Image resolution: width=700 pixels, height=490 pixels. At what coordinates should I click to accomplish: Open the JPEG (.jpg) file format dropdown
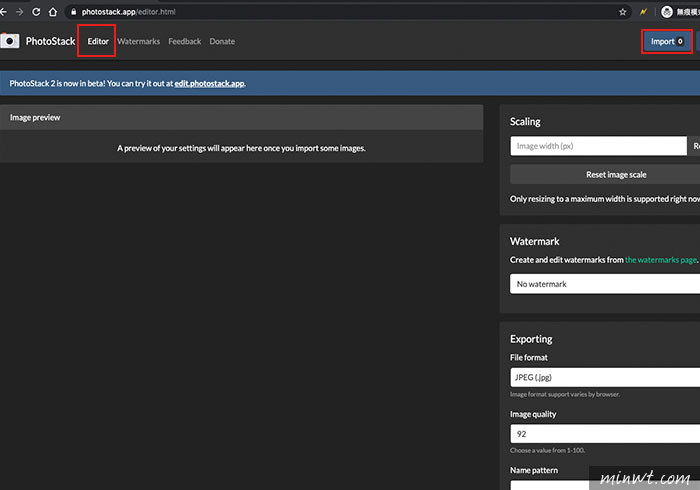tap(605, 378)
